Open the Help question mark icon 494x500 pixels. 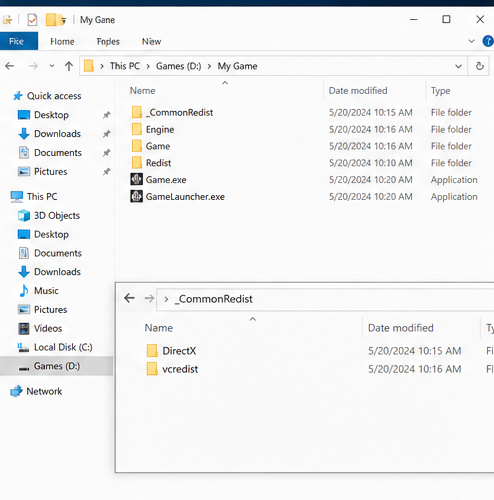pos(488,41)
